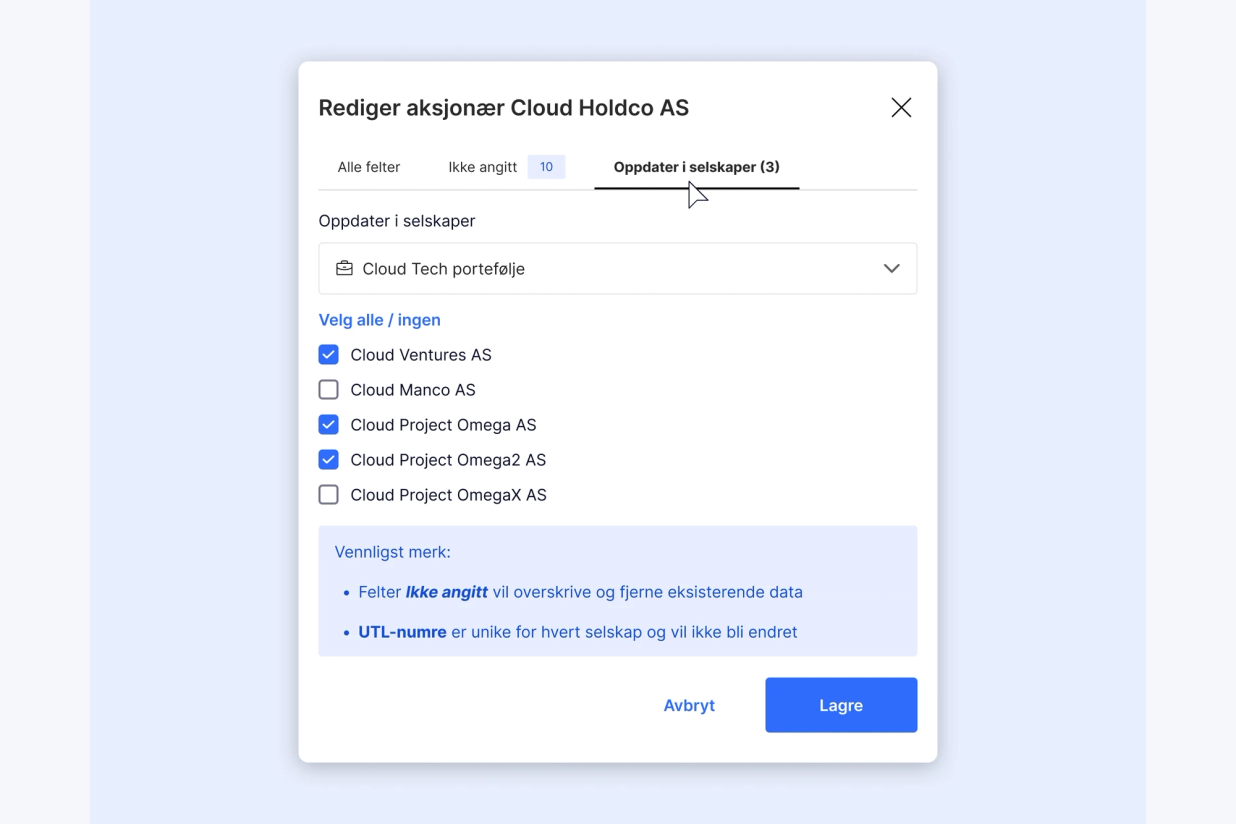Image resolution: width=1236 pixels, height=824 pixels.
Task: Click the badge showing 10
Action: coord(546,167)
